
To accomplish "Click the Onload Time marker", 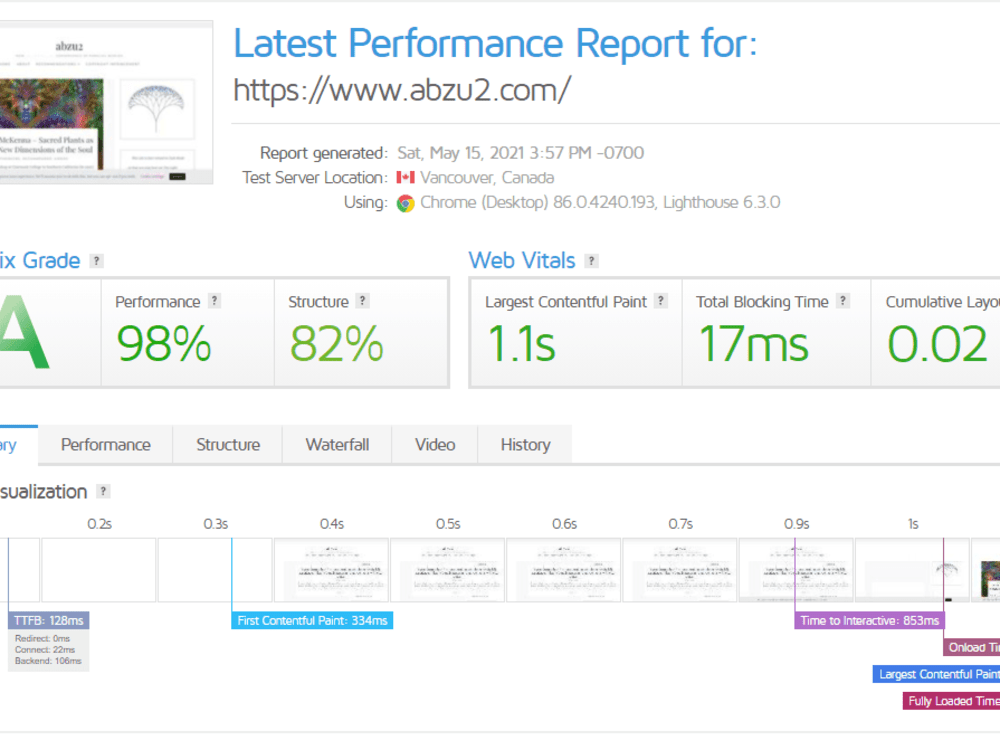I will [x=972, y=647].
